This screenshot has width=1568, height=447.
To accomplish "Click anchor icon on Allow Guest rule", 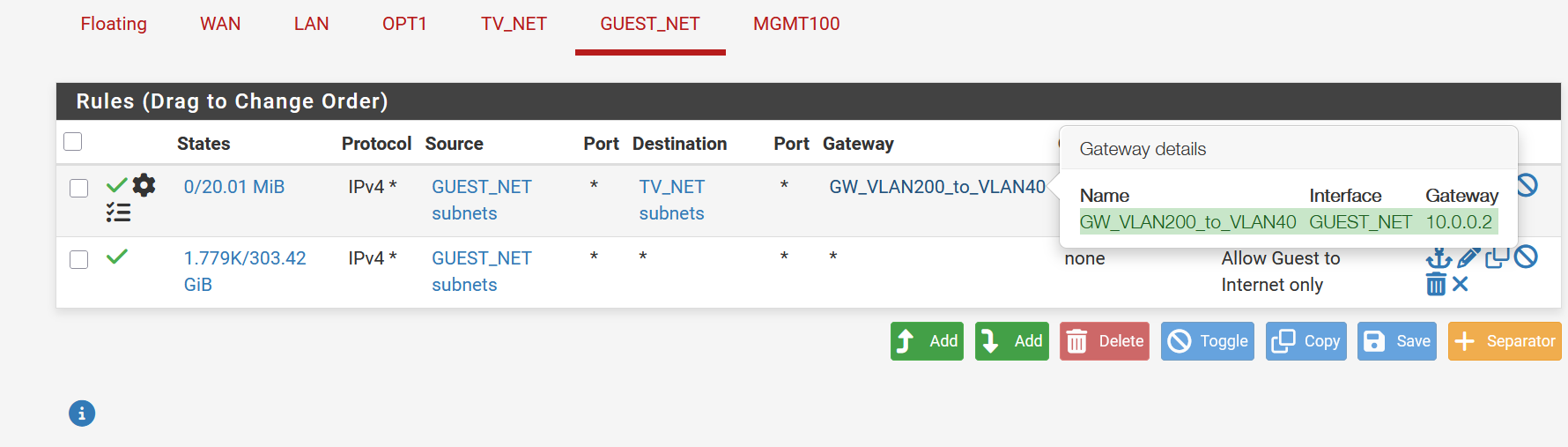I will coord(1439,257).
